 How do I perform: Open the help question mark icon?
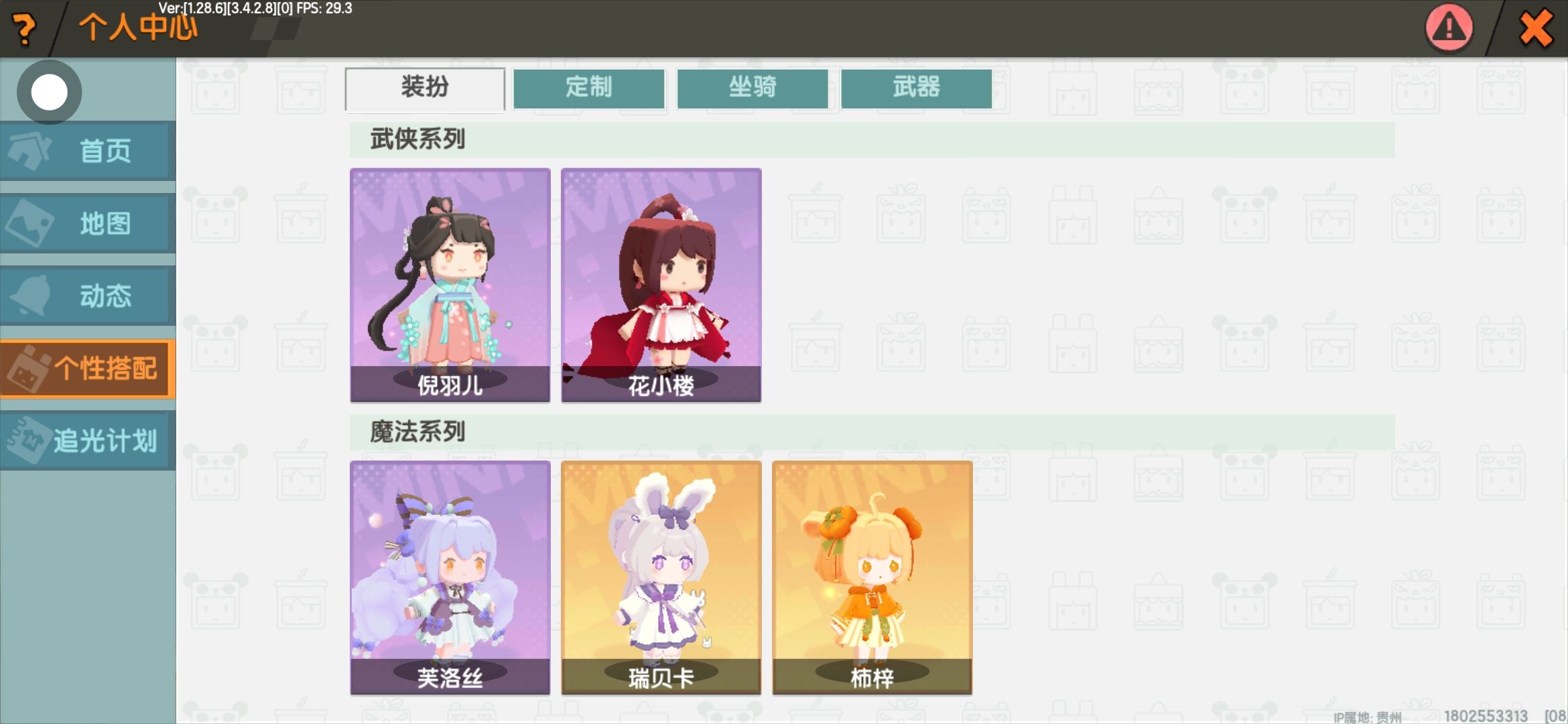(24, 29)
